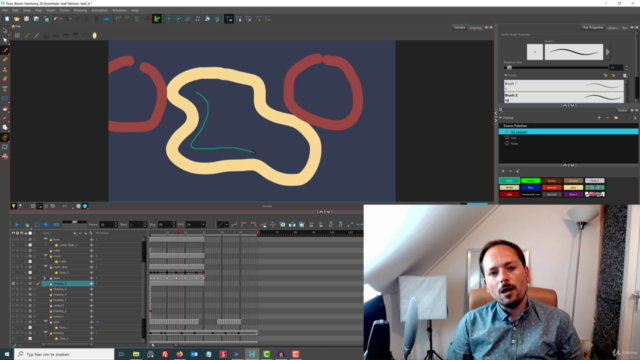This screenshot has height=360, width=640.
Task: Select the Transform tool at top of toolbar
Action: click(x=5, y=30)
